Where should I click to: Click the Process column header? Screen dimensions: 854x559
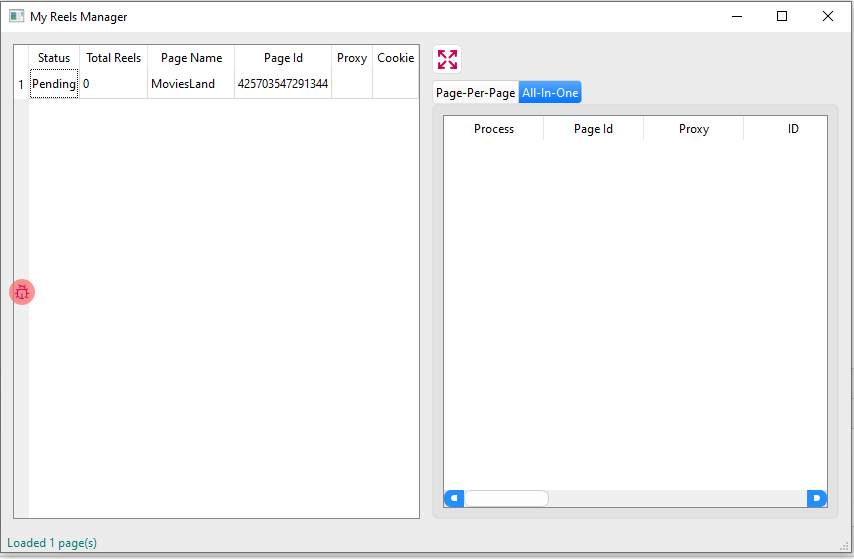point(494,129)
